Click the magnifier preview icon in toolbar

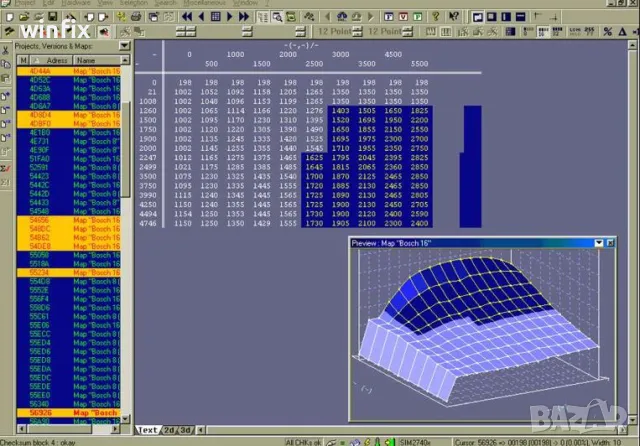click(278, 17)
